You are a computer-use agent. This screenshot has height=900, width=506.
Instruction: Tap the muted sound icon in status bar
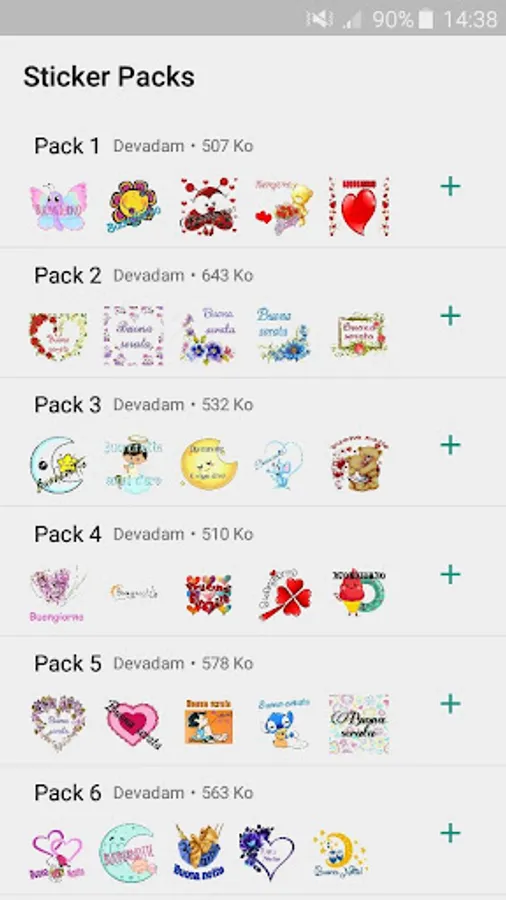320,20
